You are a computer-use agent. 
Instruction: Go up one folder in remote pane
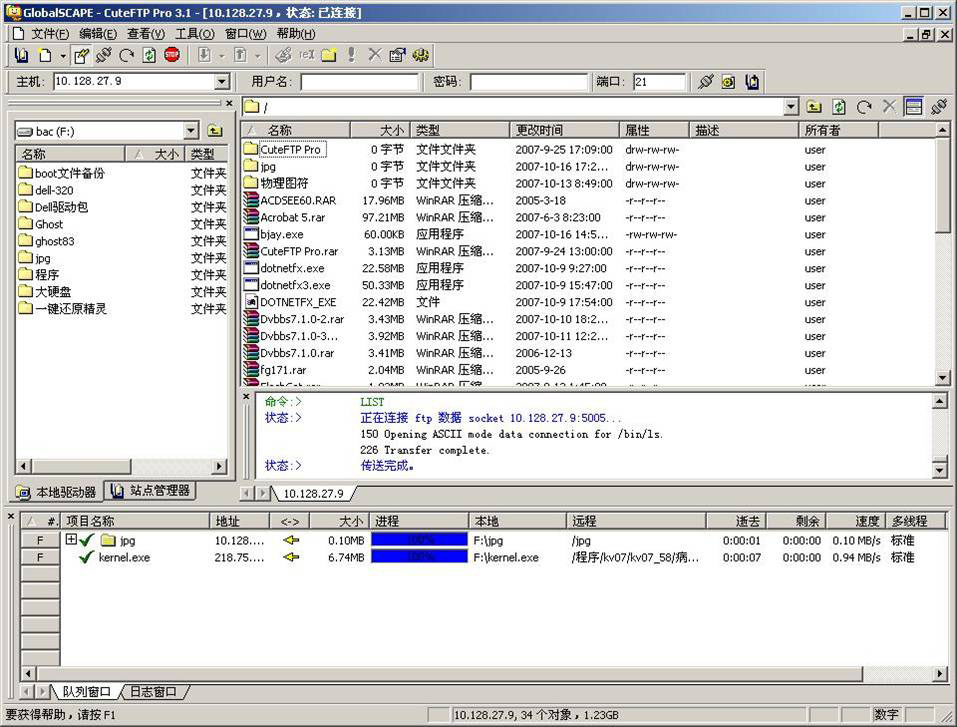(815, 107)
